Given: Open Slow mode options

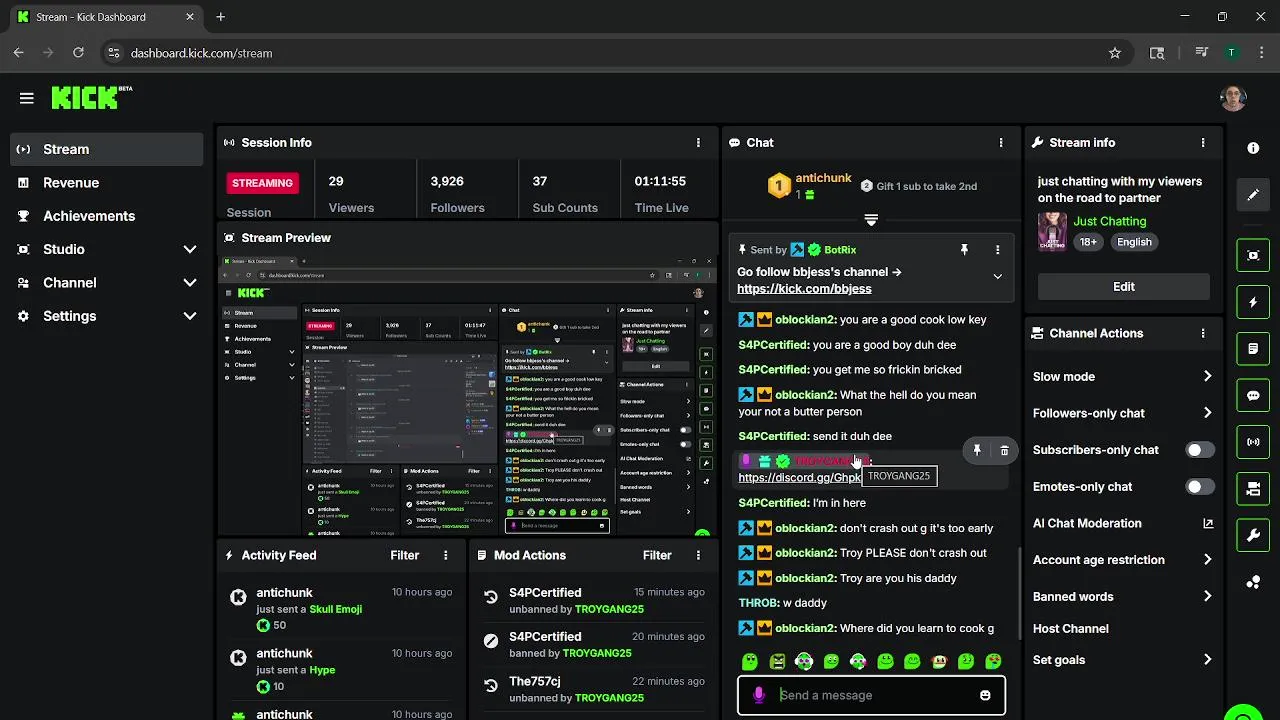Looking at the screenshot, I should (x=1123, y=377).
